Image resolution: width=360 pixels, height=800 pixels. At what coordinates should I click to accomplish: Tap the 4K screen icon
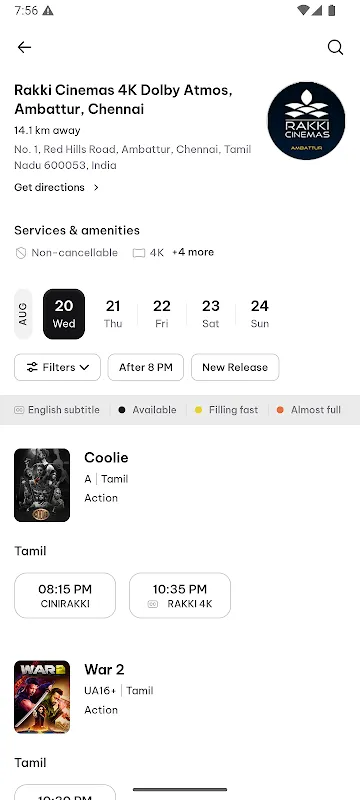point(139,253)
